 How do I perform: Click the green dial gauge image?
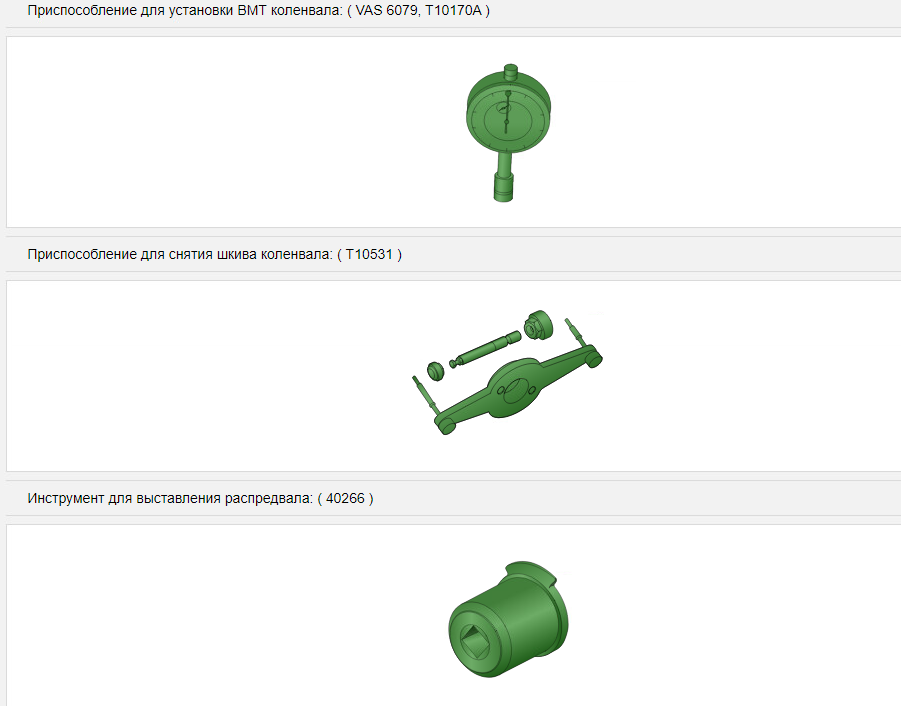click(x=508, y=133)
